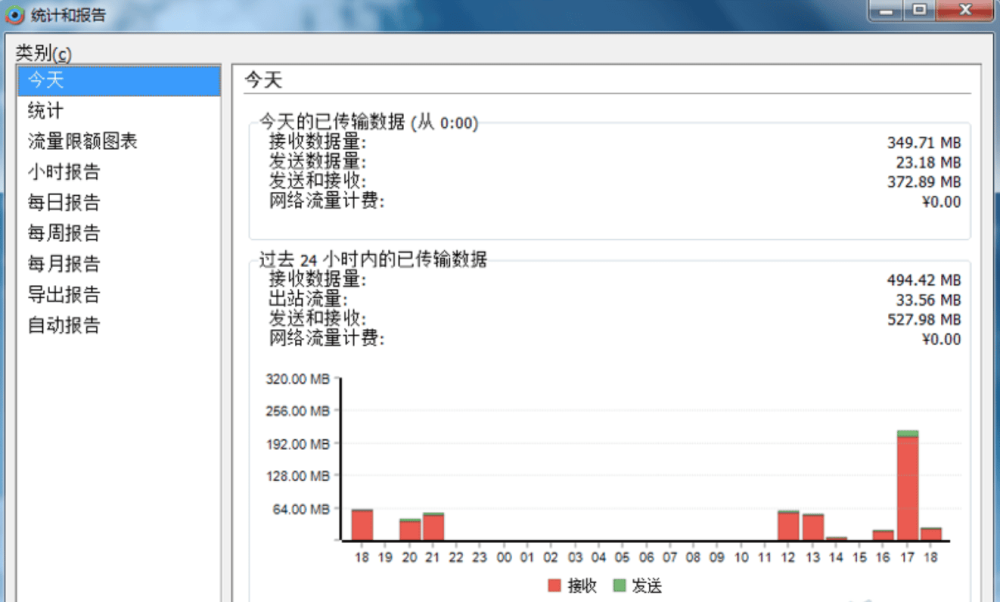Screen dimensions: 1000x602
Task: Click the red 接收 legend swatch
Action: coord(554,585)
